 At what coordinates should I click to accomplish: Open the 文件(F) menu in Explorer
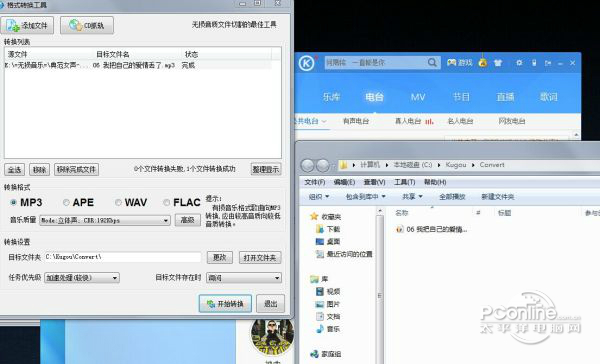[x=315, y=182]
